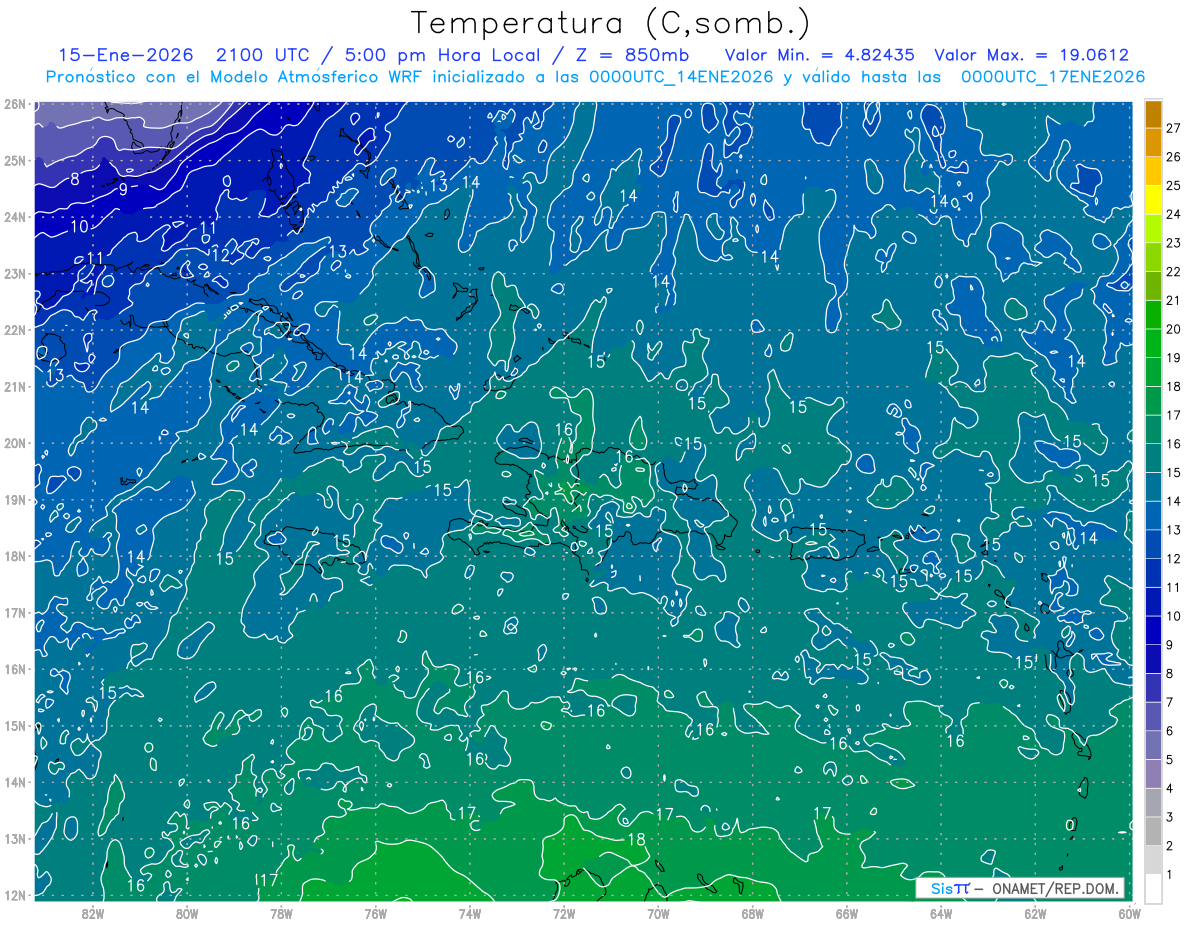Click the "9" contour label on the map
This screenshot has width=1200, height=927.
(123, 188)
